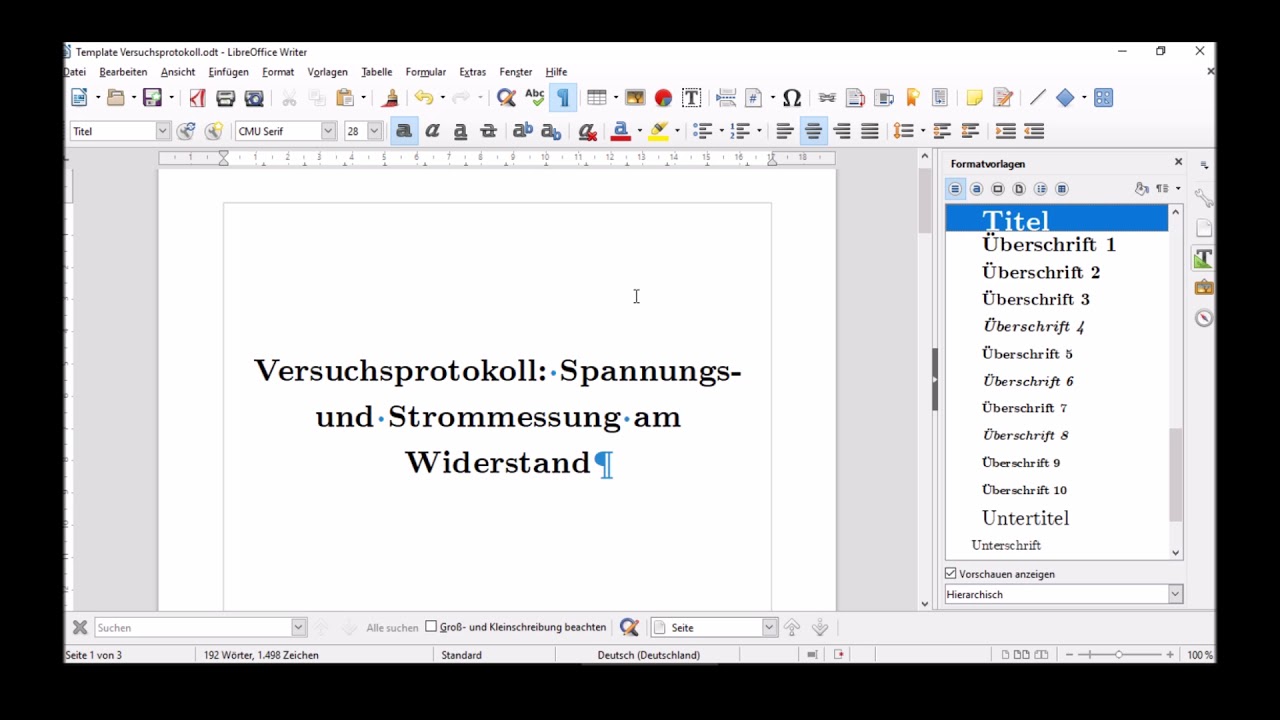Open the Extras menu
This screenshot has width=1280, height=720.
pos(472,72)
